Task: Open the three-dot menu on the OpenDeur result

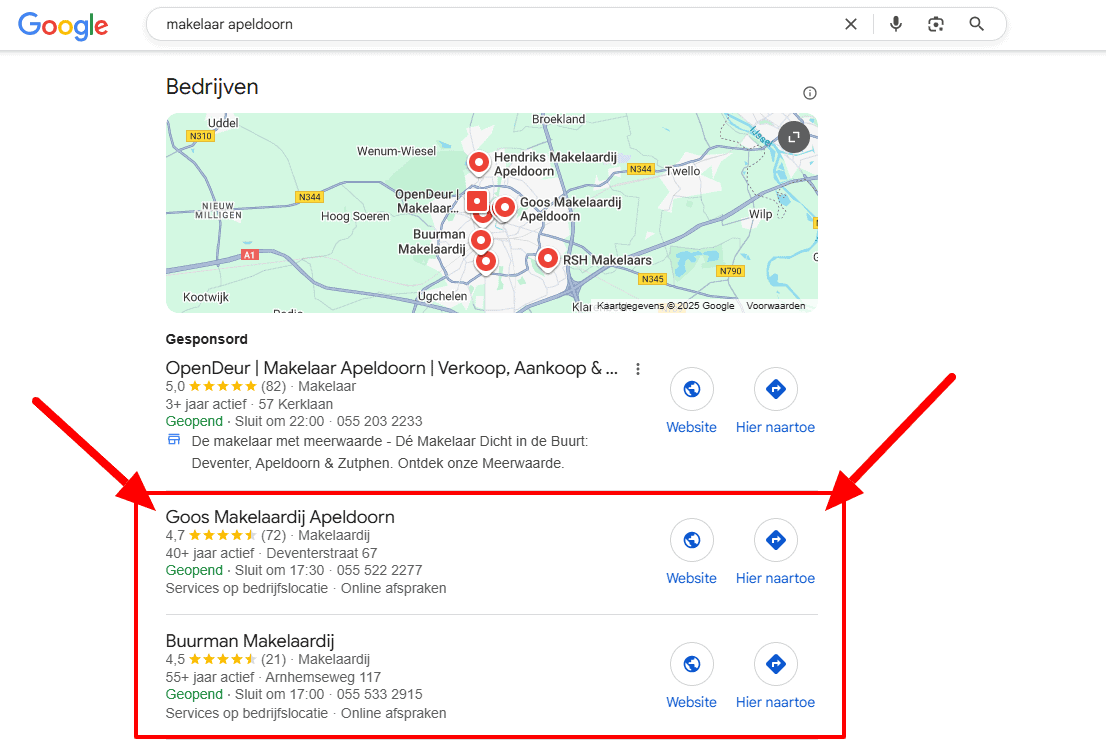Action: [638, 368]
